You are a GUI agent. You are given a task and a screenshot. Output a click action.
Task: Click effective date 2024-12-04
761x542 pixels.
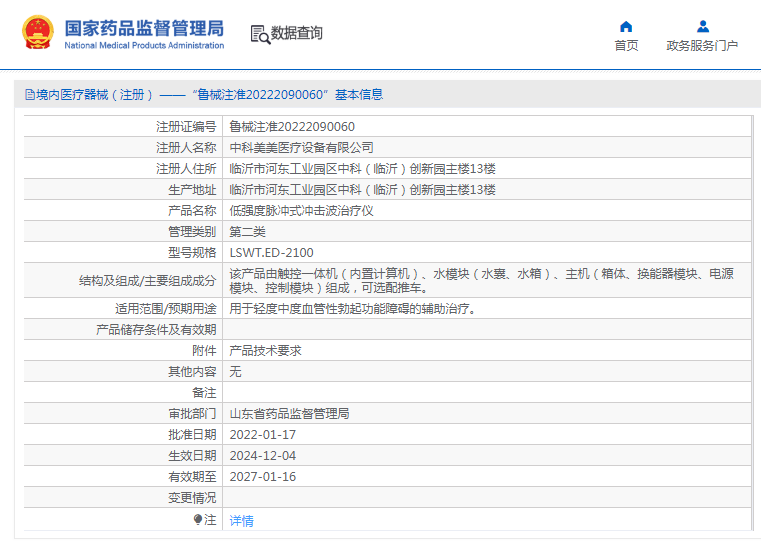click(x=263, y=456)
